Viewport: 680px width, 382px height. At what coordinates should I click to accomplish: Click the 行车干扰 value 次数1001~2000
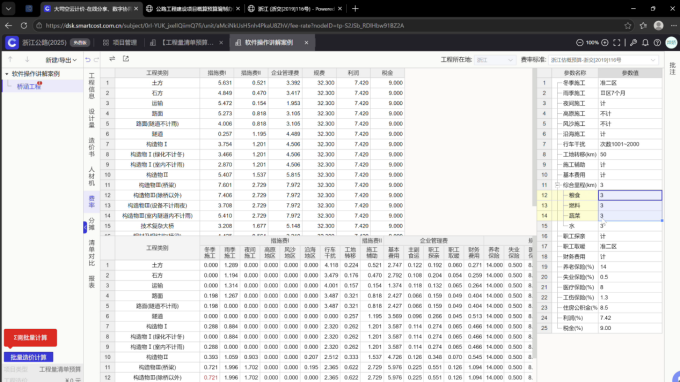click(x=630, y=144)
